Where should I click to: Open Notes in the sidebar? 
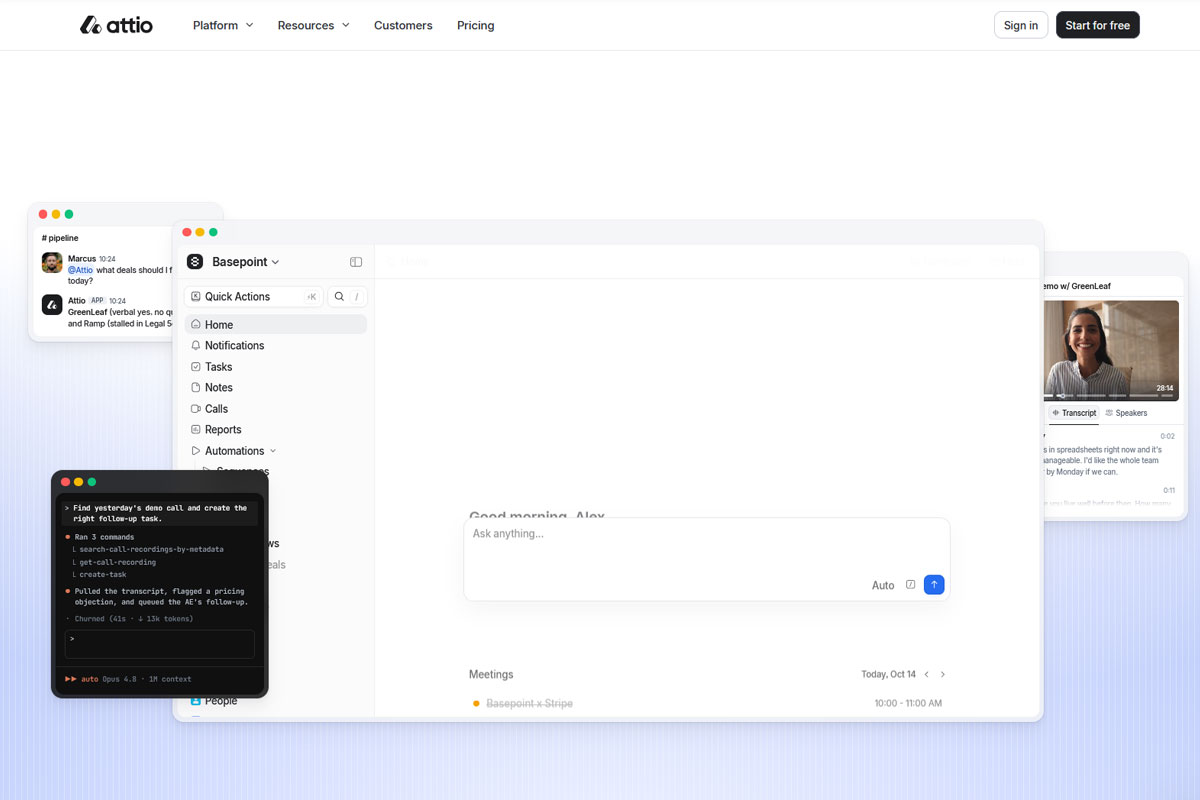pyautogui.click(x=275, y=388)
